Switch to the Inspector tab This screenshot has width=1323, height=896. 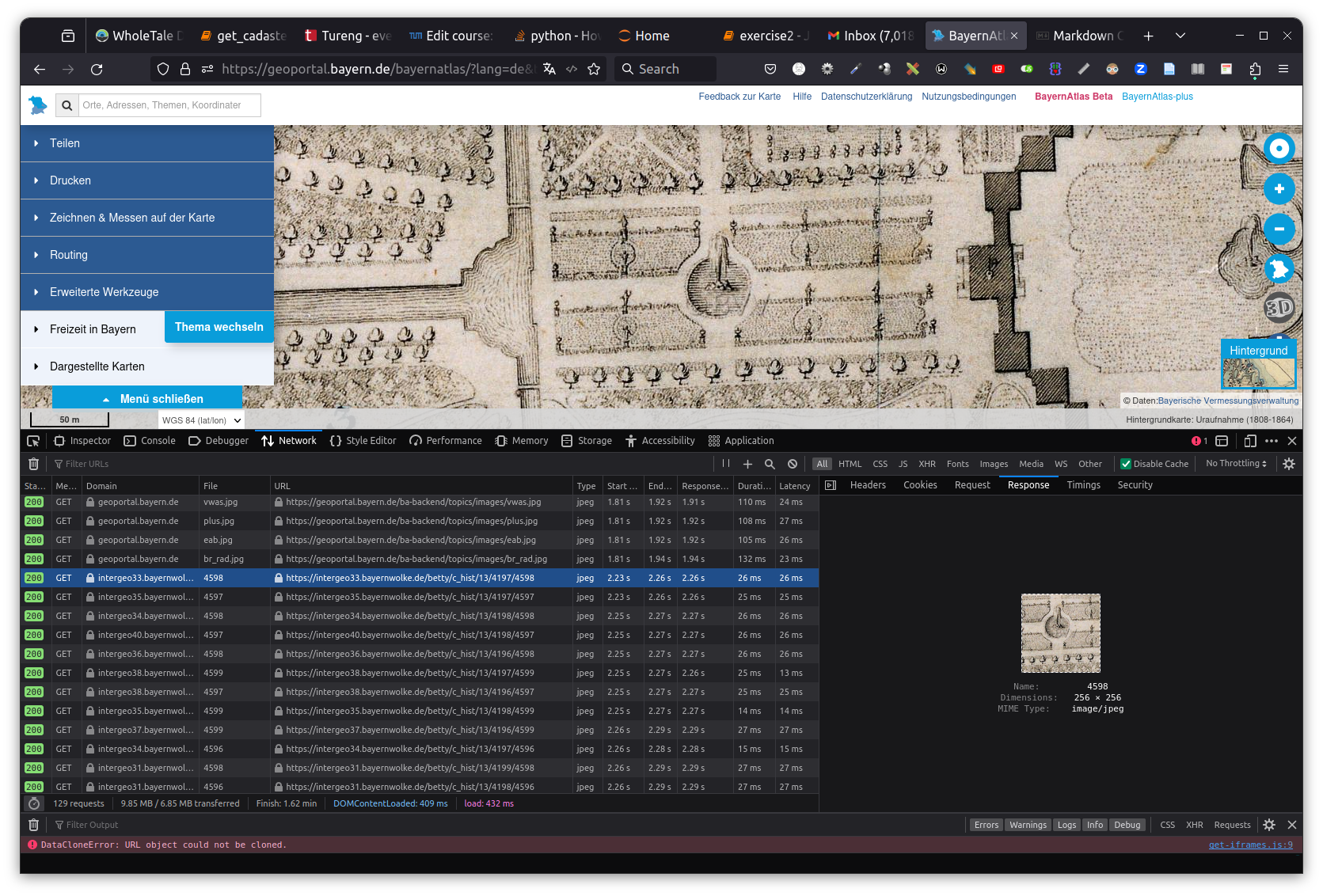point(82,441)
